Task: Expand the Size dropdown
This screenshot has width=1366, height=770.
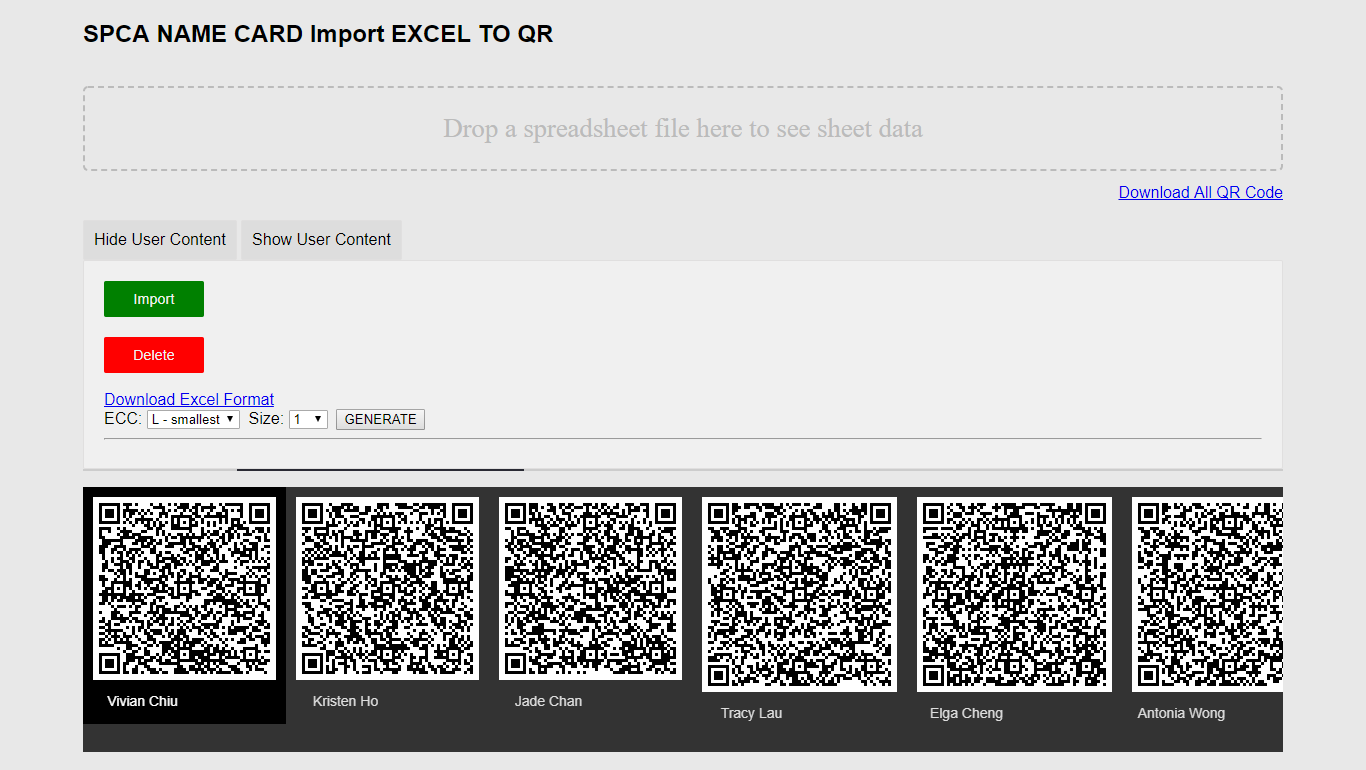Action: tap(308, 420)
